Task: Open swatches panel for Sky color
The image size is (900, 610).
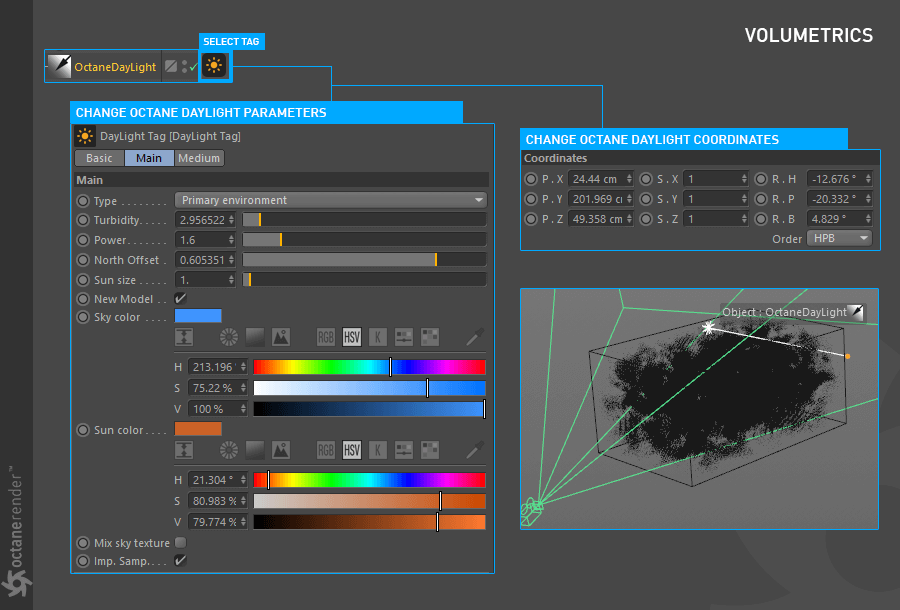Action: (x=430, y=337)
